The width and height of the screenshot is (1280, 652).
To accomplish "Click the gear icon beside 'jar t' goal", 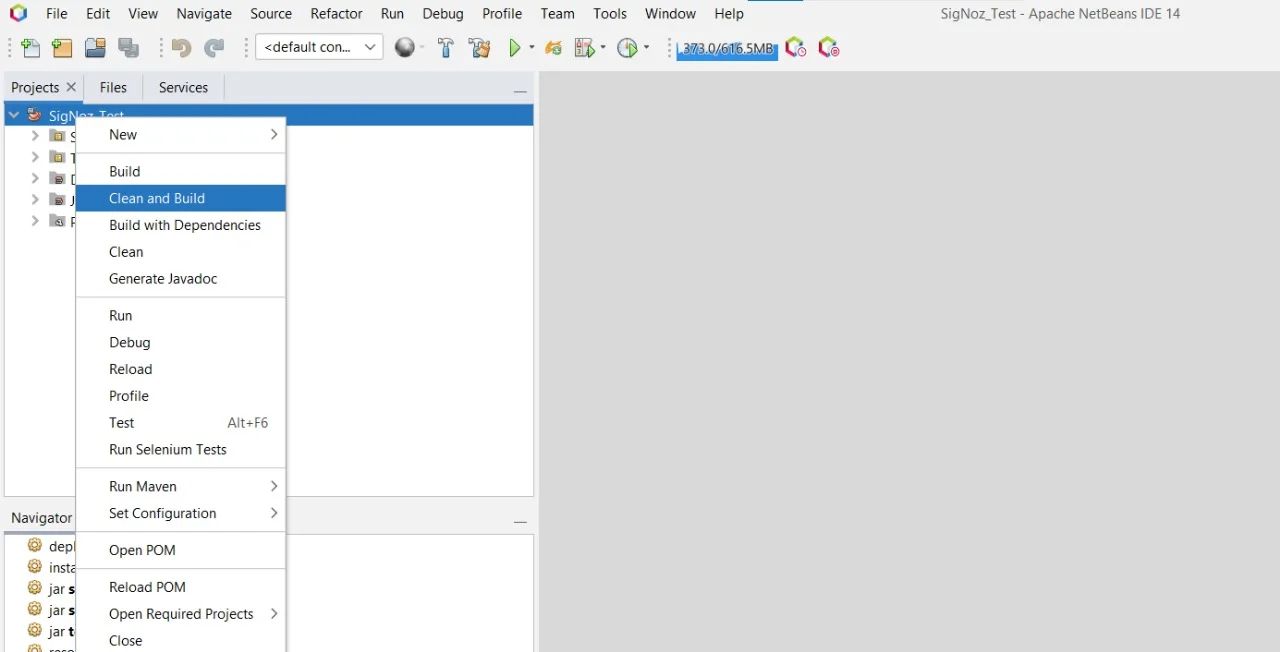I will coord(35,631).
